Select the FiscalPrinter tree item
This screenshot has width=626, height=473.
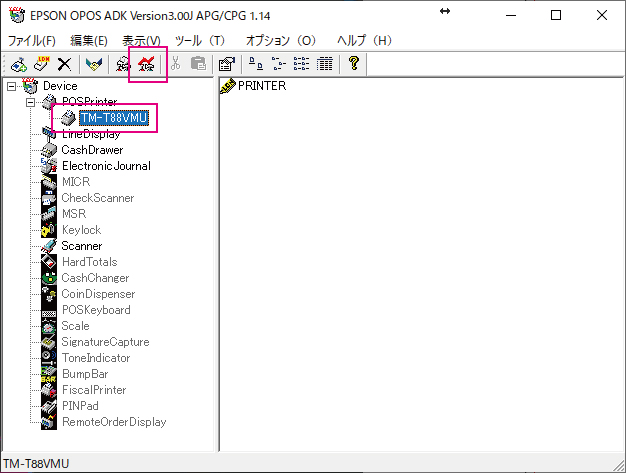pos(94,390)
